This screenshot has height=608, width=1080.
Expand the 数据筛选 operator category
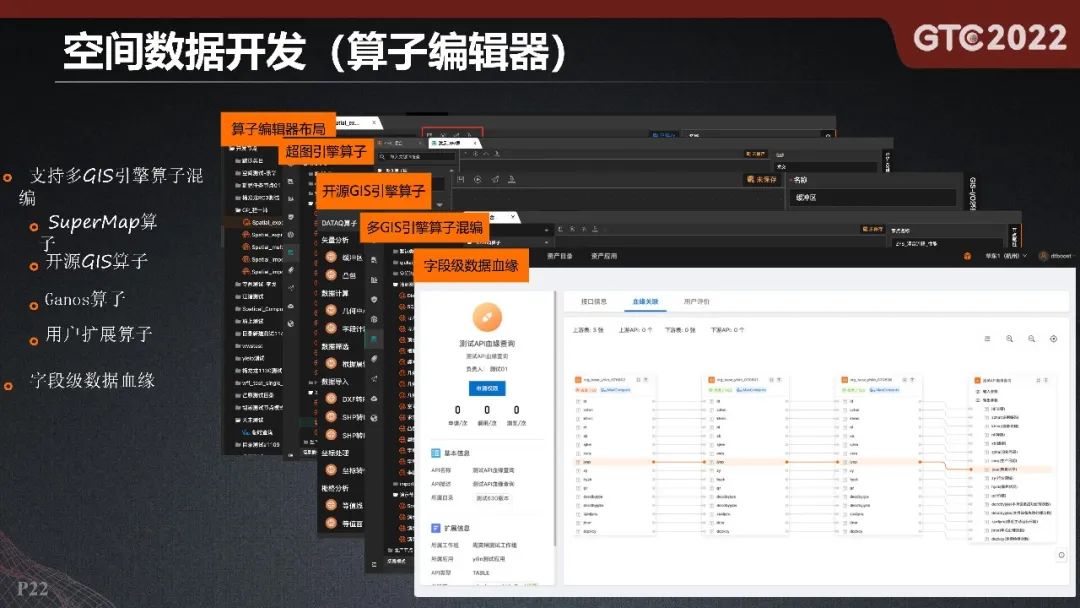pyautogui.click(x=335, y=346)
